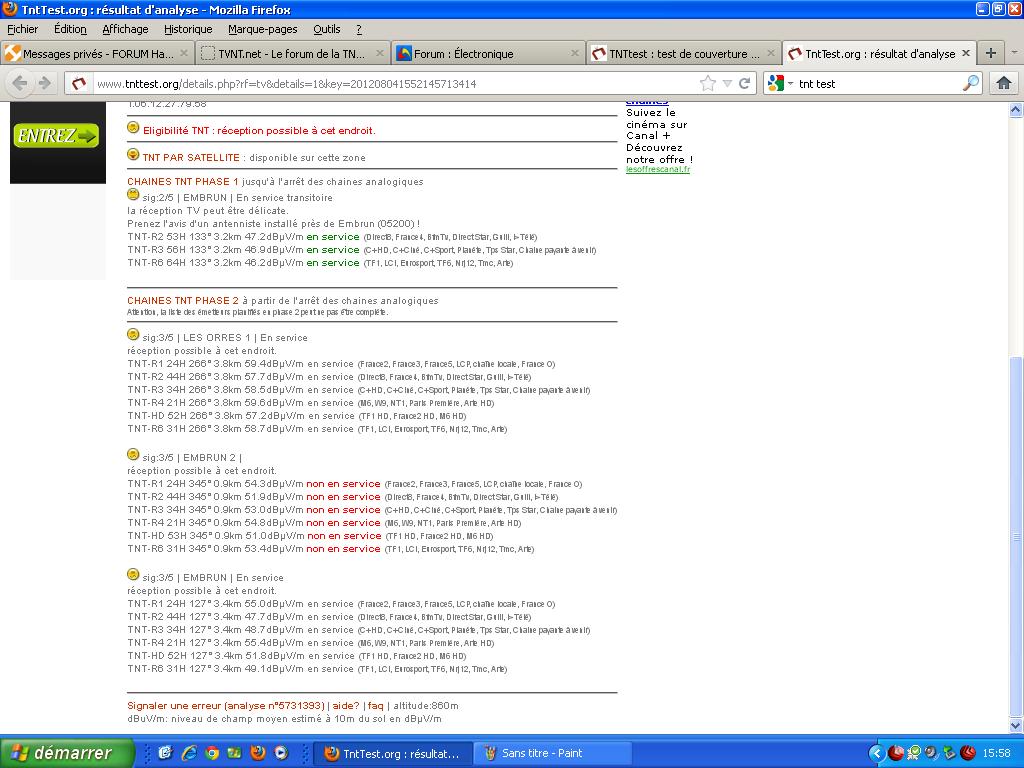The image size is (1024, 768).
Task: Click the faq link
Action: pyautogui.click(x=376, y=706)
